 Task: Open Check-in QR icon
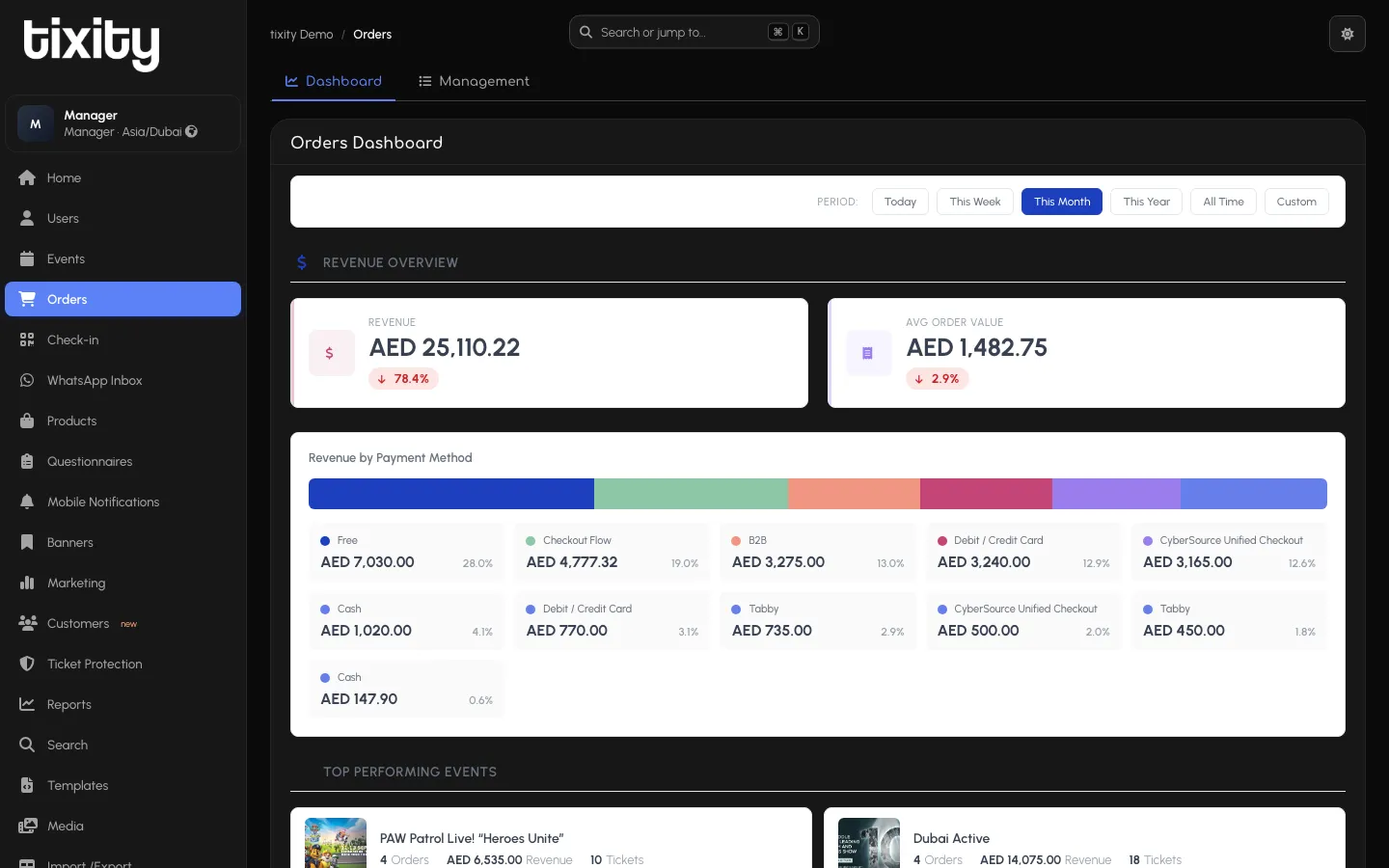pos(27,339)
